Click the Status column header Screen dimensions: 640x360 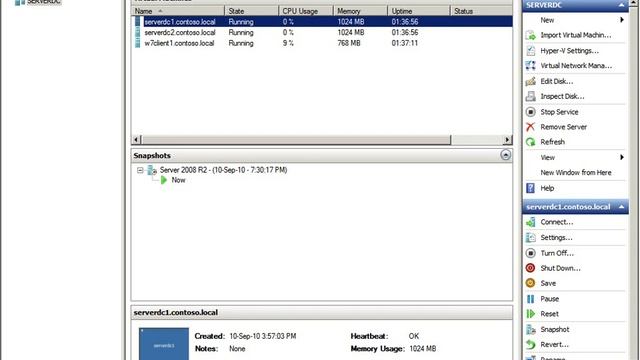(481, 11)
